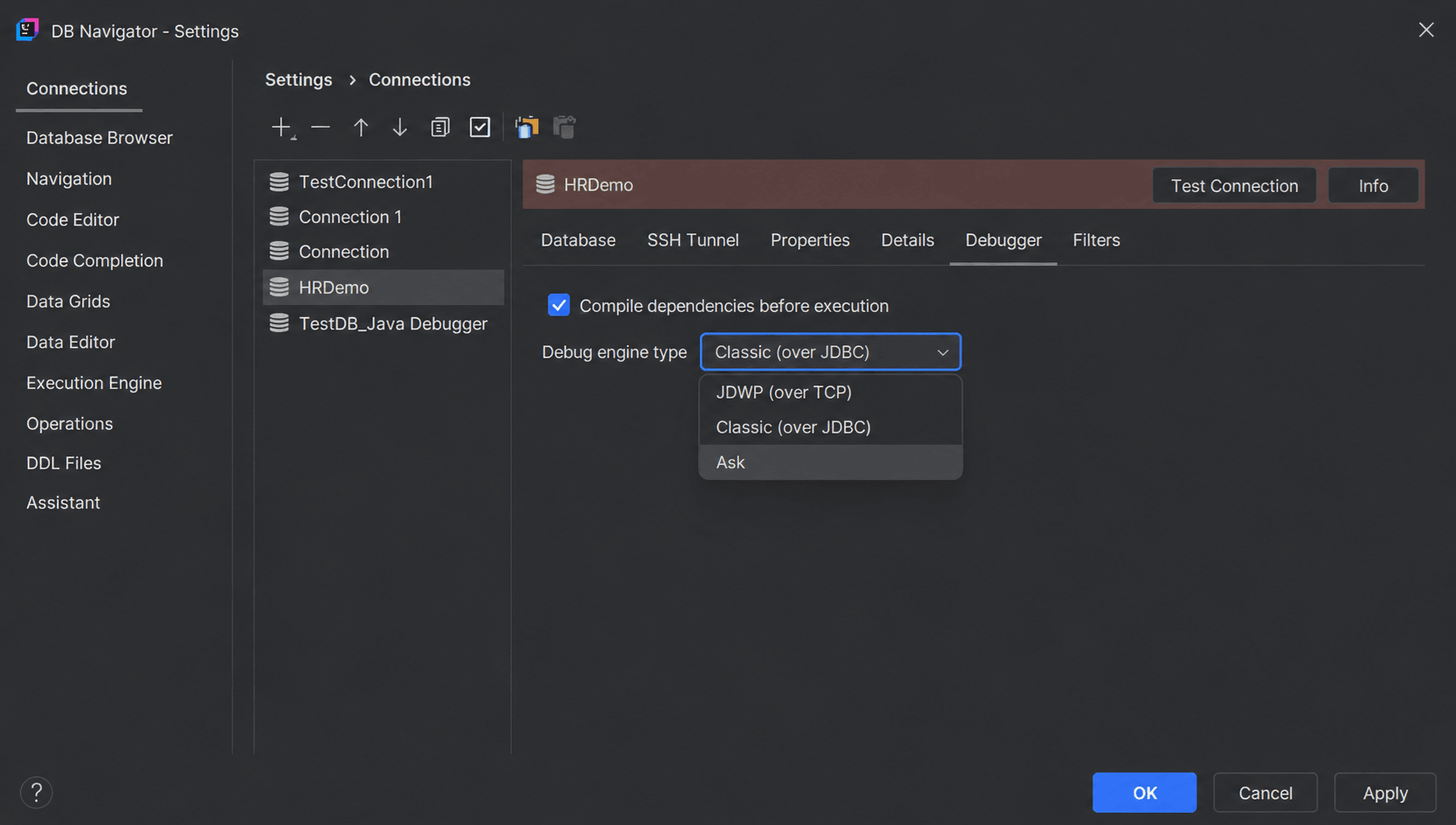The image size is (1456, 825).
Task: Confirm settings with the OK button
Action: (1144, 793)
